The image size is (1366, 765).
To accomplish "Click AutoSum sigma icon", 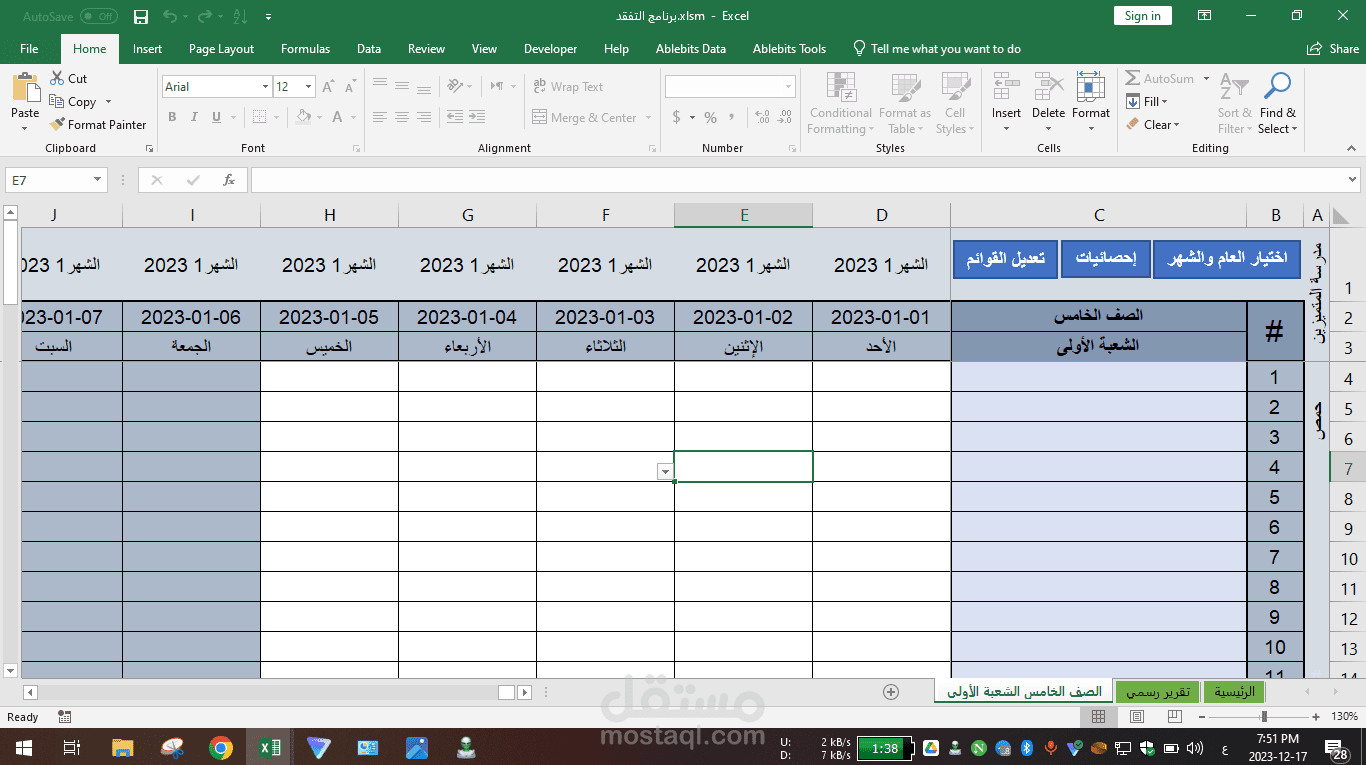I will click(1133, 78).
